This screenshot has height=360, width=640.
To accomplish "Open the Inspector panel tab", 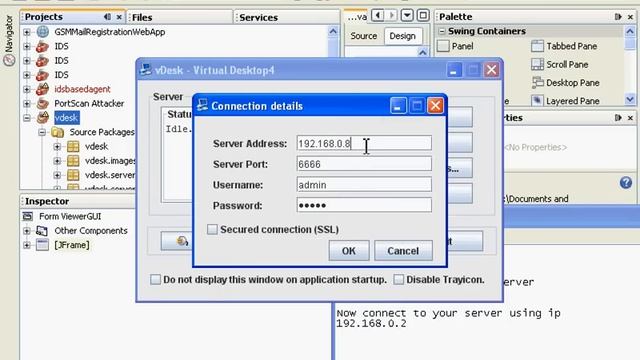I will pos(47,201).
